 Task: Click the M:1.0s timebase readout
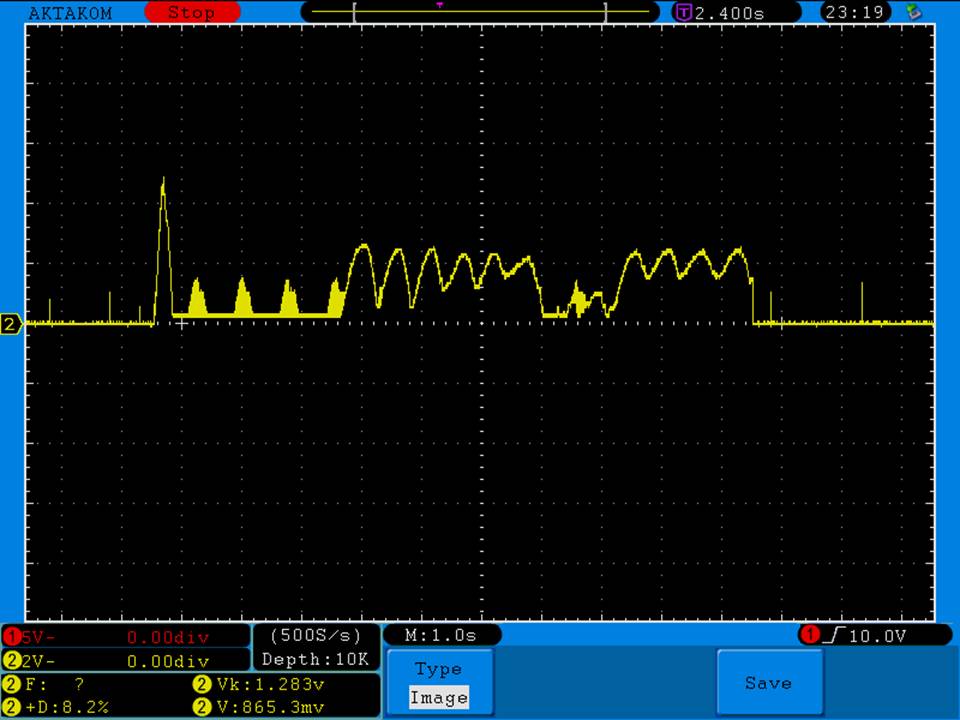click(441, 635)
